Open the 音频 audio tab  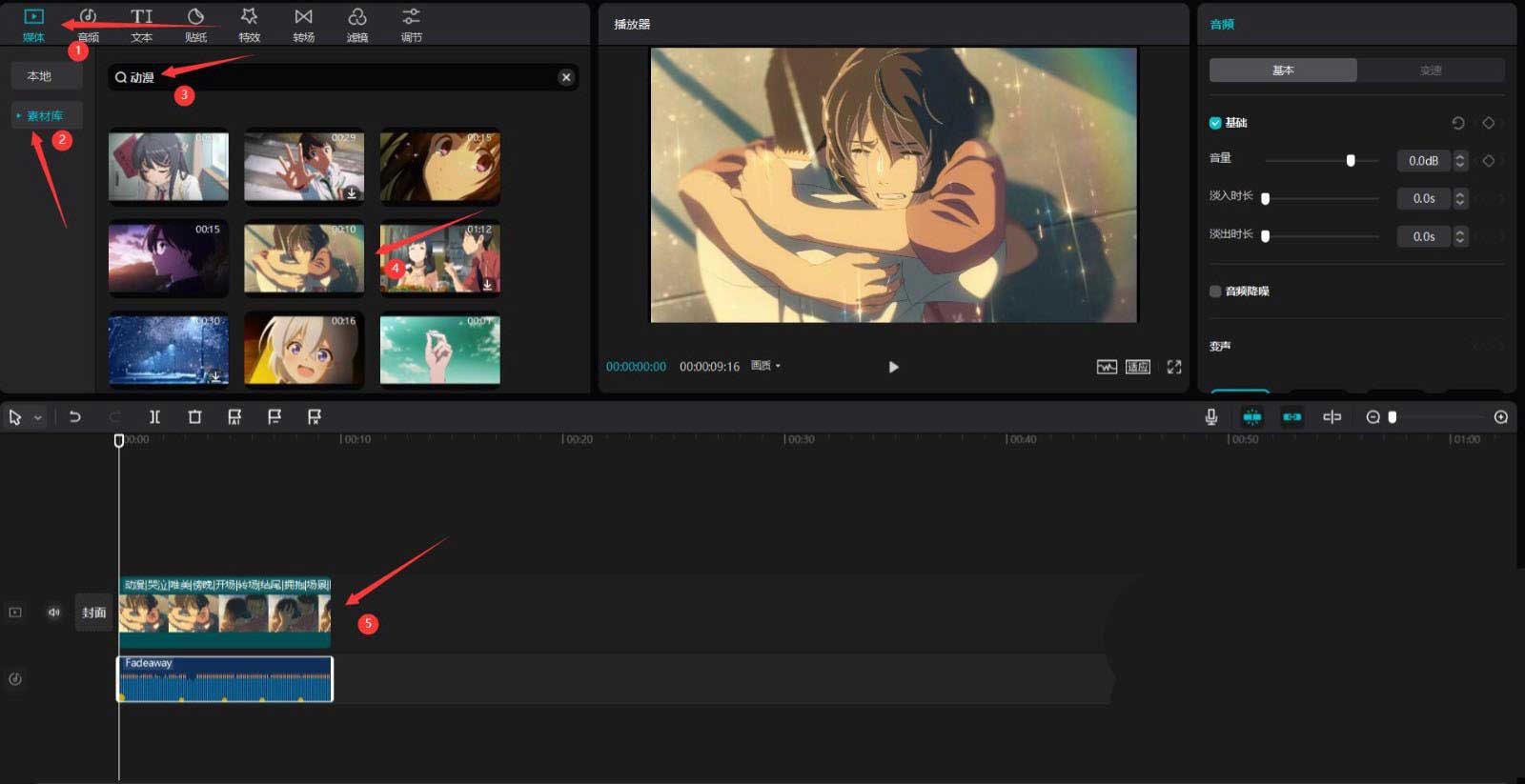pos(88,25)
